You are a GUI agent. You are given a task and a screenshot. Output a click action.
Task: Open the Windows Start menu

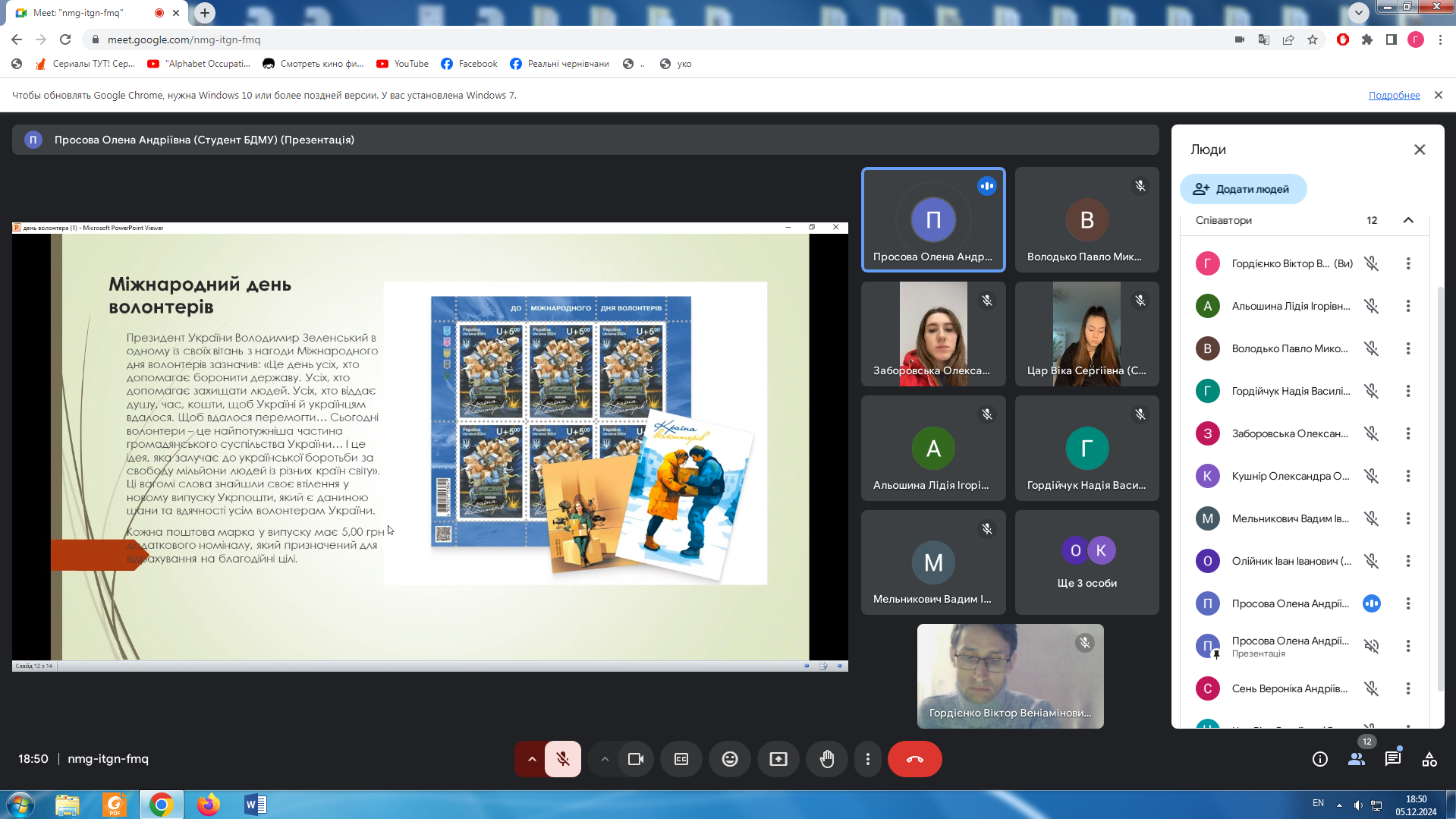click(x=20, y=805)
